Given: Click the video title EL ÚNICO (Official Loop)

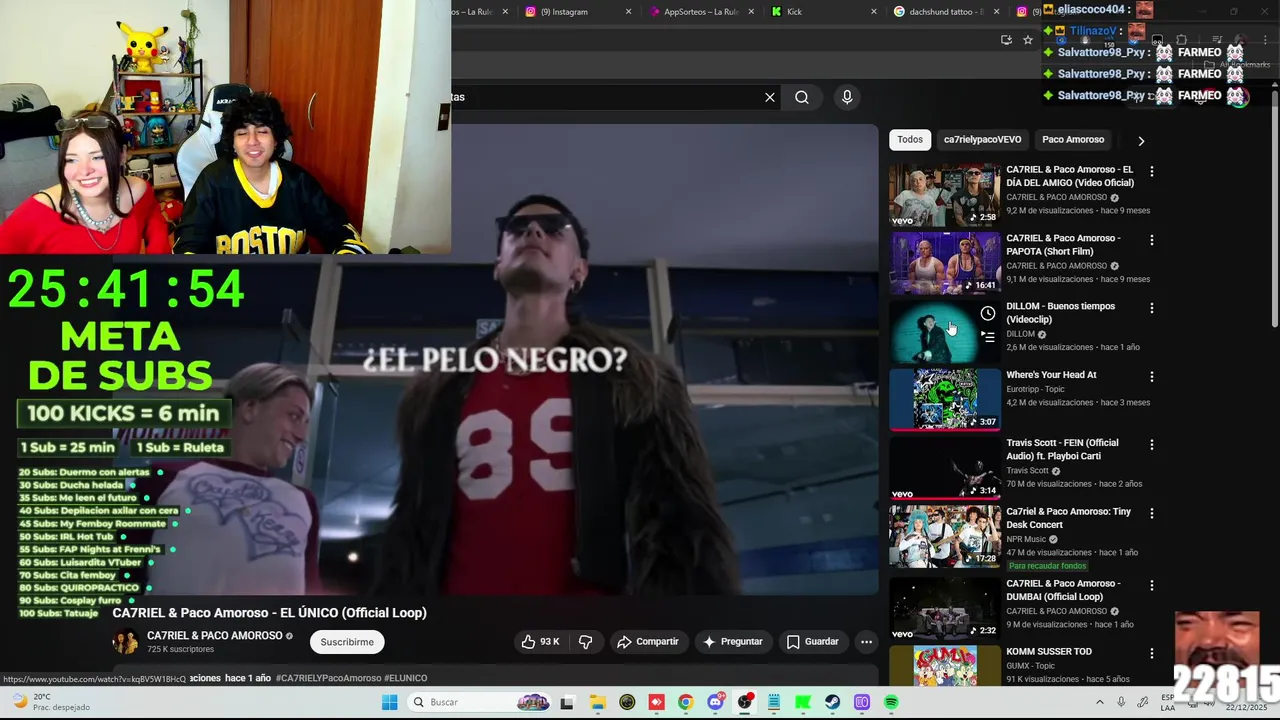Looking at the screenshot, I should (x=269, y=613).
